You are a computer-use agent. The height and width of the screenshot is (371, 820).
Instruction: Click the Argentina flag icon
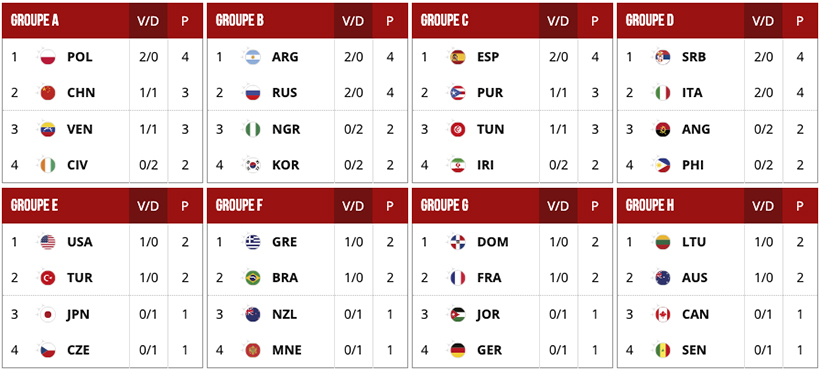point(253,57)
